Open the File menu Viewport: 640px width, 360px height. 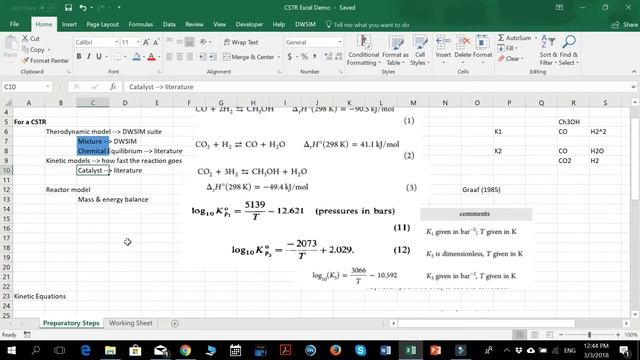coord(14,24)
